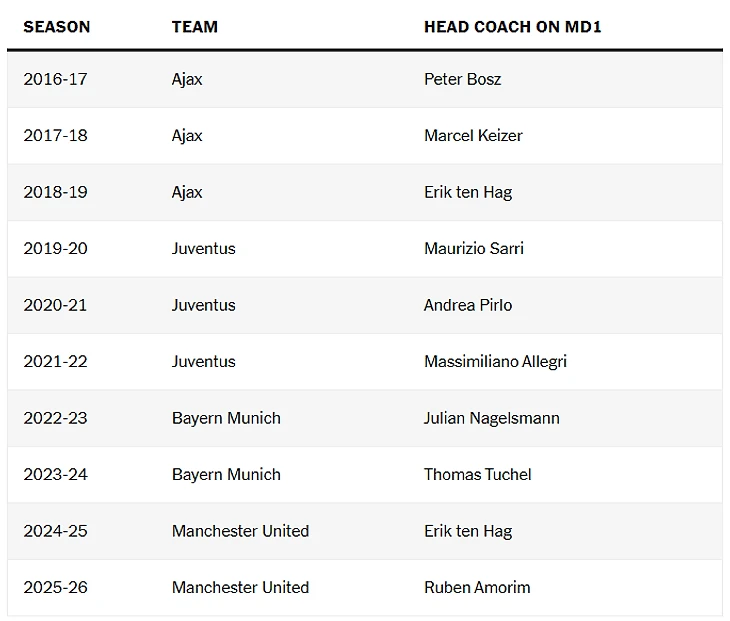Select Juventus in the 2019-20 row
The image size is (730, 621).
coord(203,248)
